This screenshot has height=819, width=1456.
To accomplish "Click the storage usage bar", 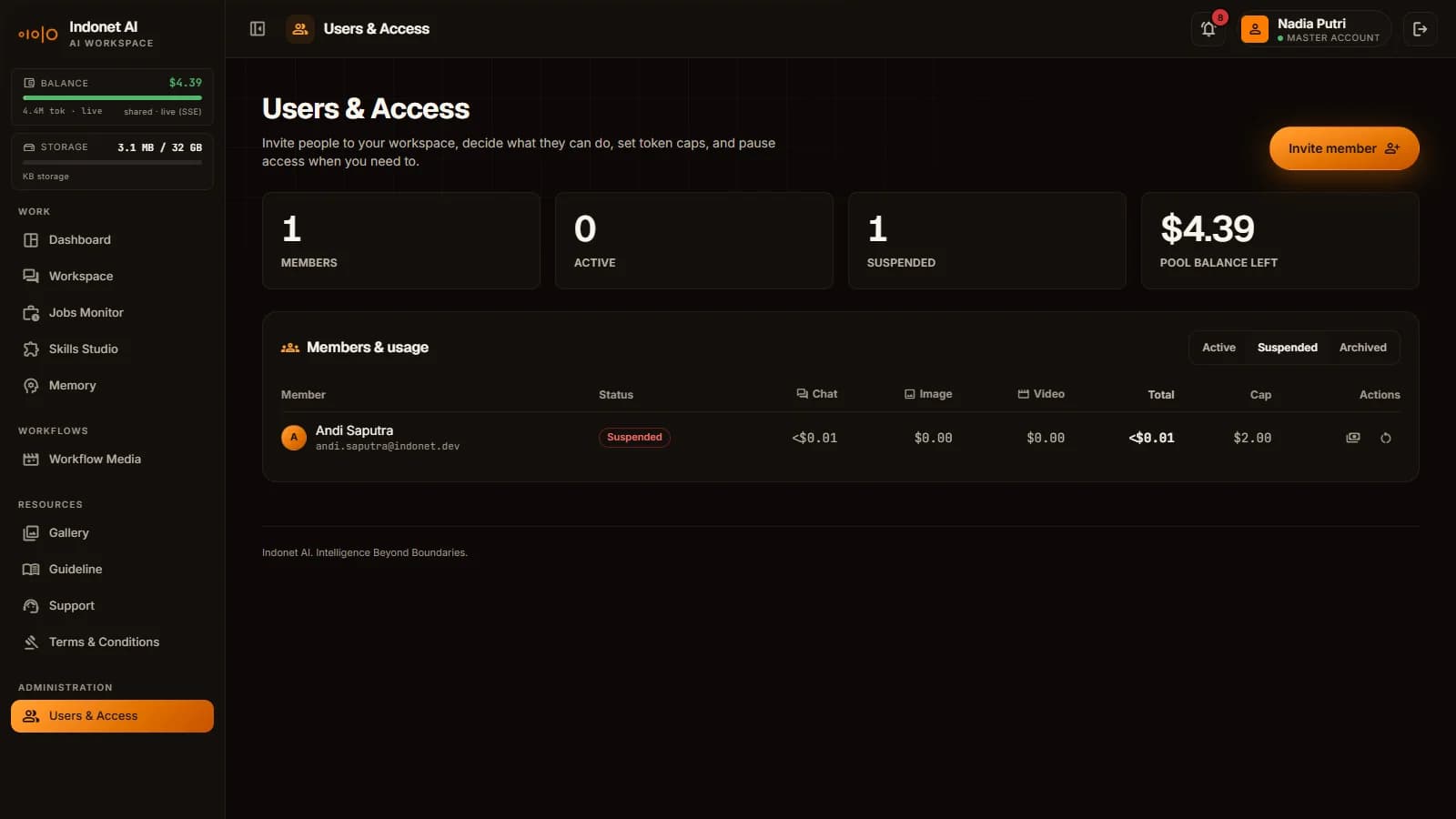I will click(x=112, y=163).
